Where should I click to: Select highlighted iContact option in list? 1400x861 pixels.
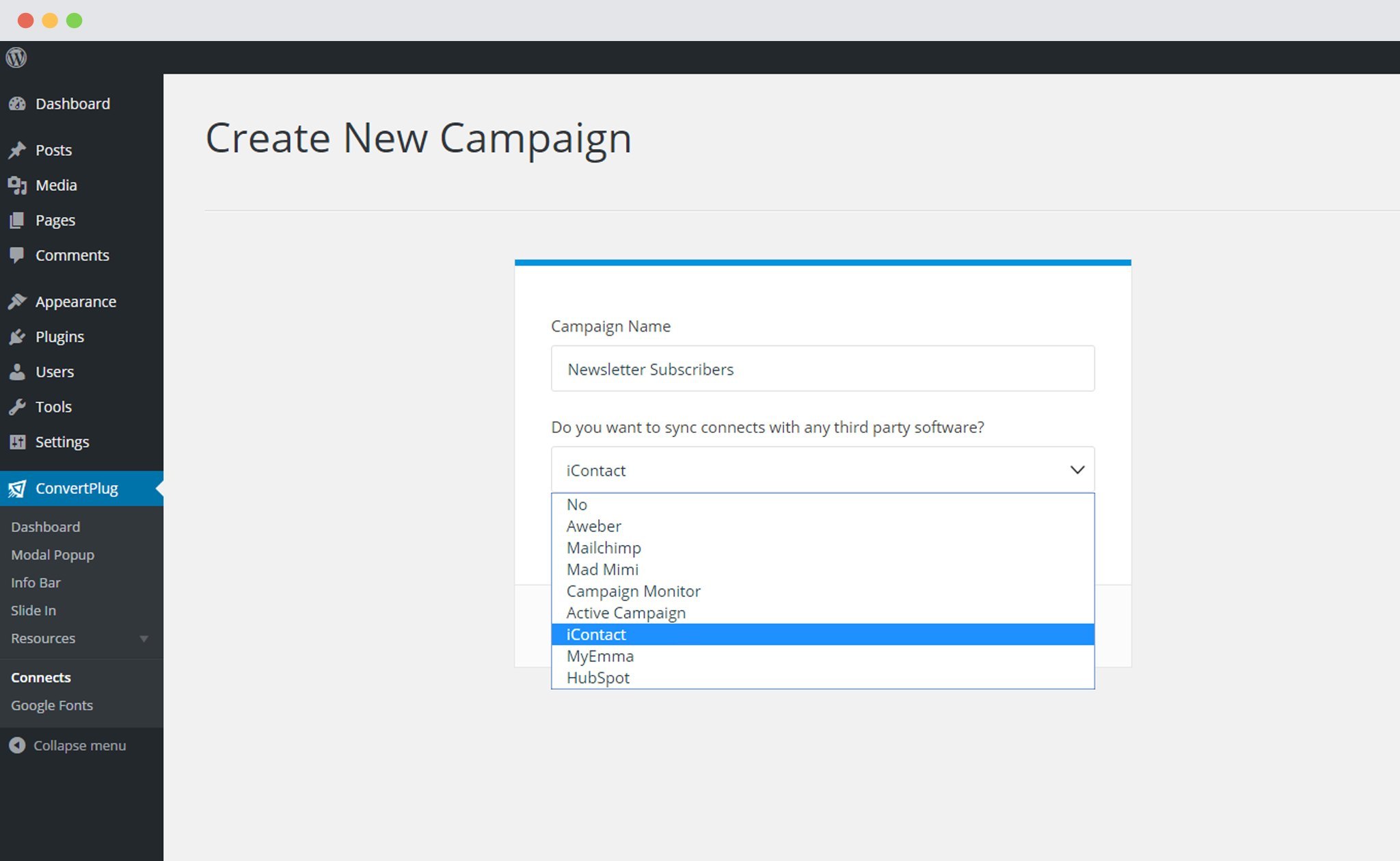[x=822, y=635]
